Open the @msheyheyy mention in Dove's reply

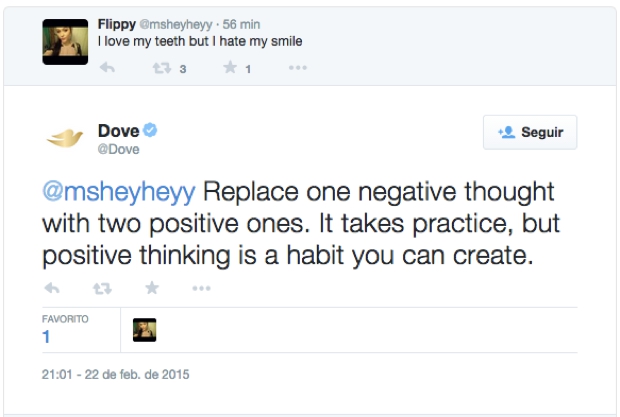click(x=120, y=191)
